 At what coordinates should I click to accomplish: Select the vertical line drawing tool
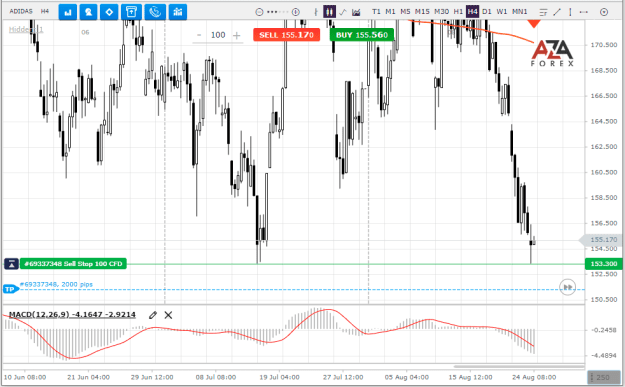click(x=570, y=12)
